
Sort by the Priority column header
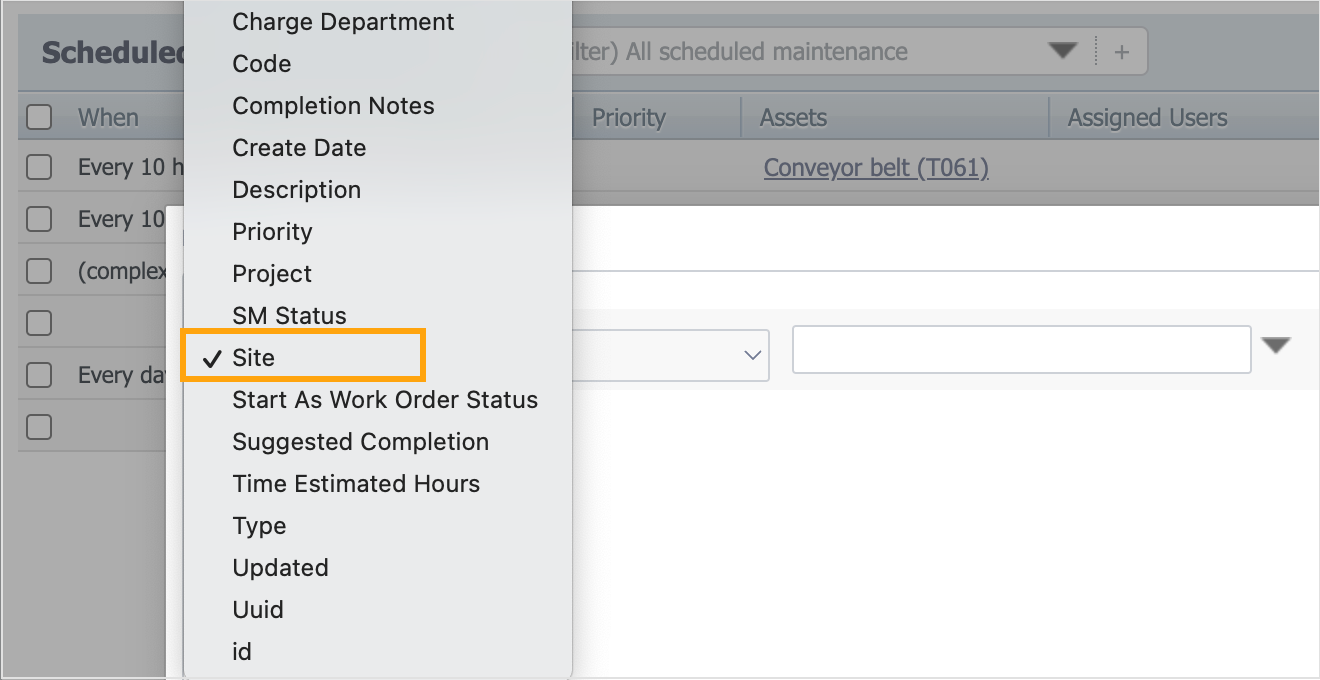(x=628, y=118)
